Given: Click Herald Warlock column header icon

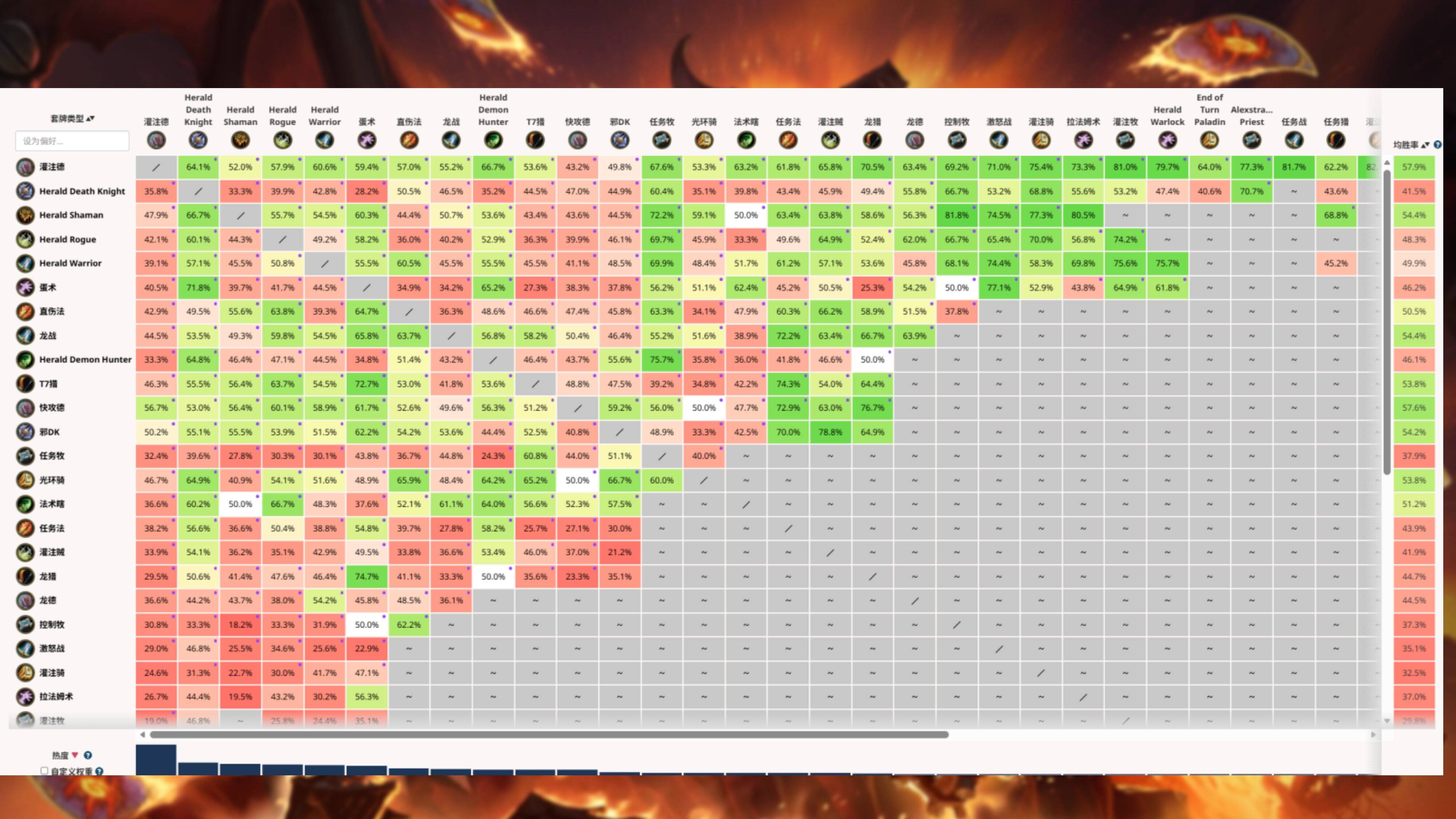Looking at the screenshot, I should [x=1167, y=140].
